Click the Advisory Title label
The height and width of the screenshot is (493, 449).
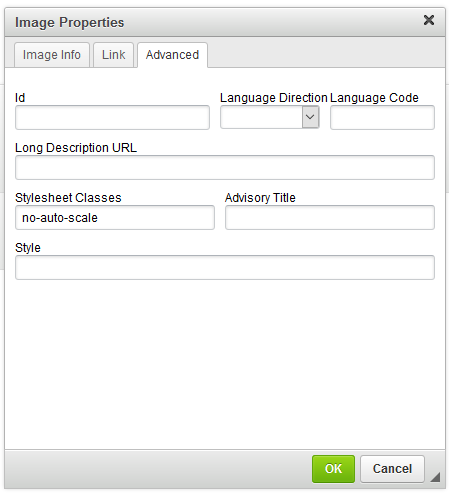(x=260, y=198)
